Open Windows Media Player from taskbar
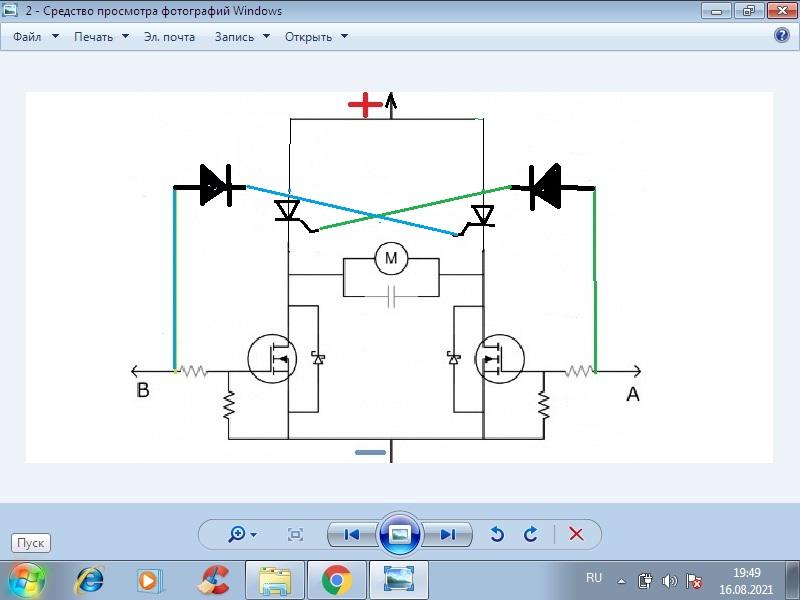The height and width of the screenshot is (600, 800). (148, 581)
